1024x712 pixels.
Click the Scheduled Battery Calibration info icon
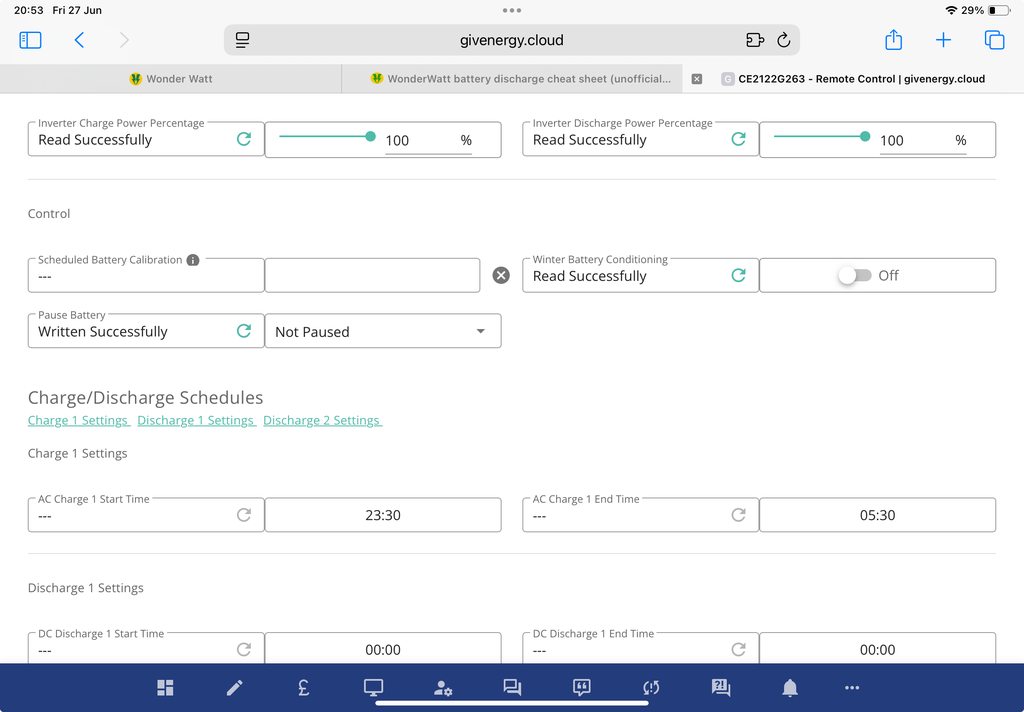pos(193,260)
